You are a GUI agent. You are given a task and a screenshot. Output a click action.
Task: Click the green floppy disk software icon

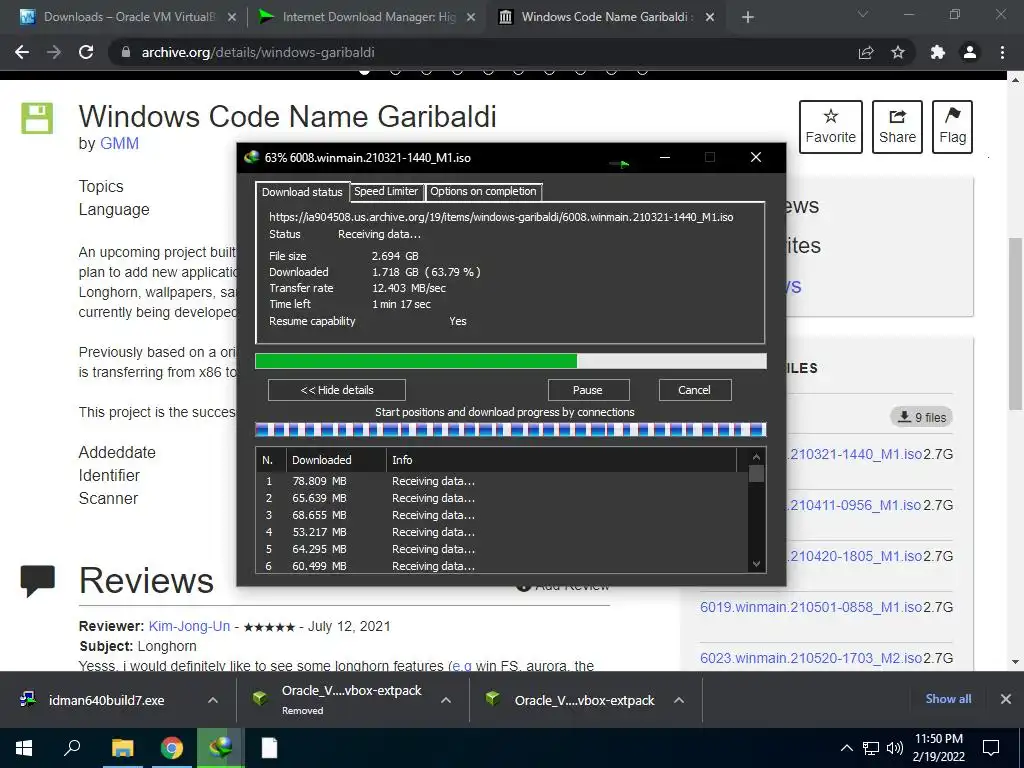click(x=37, y=118)
